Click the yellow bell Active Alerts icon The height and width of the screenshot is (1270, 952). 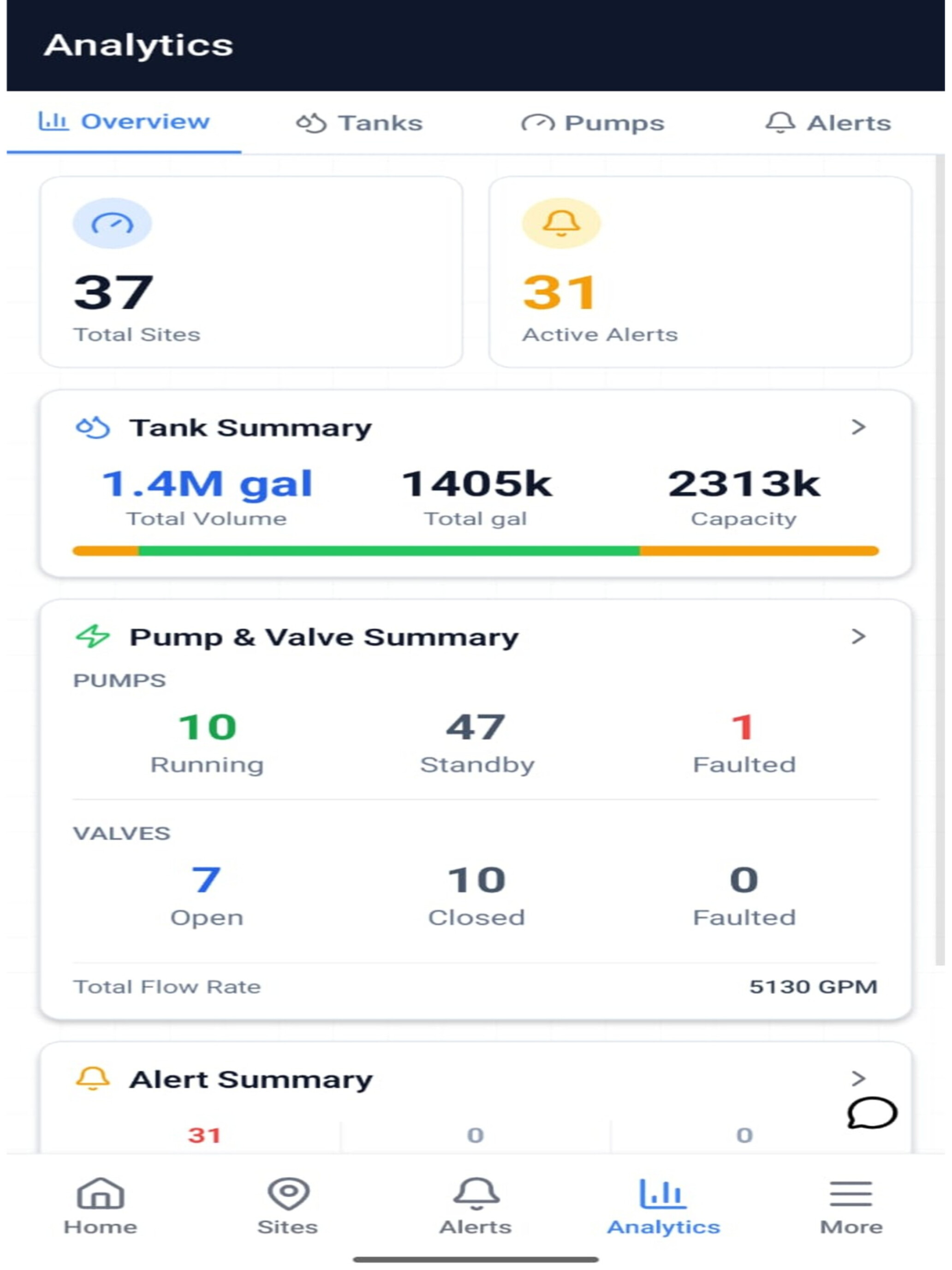tap(561, 223)
